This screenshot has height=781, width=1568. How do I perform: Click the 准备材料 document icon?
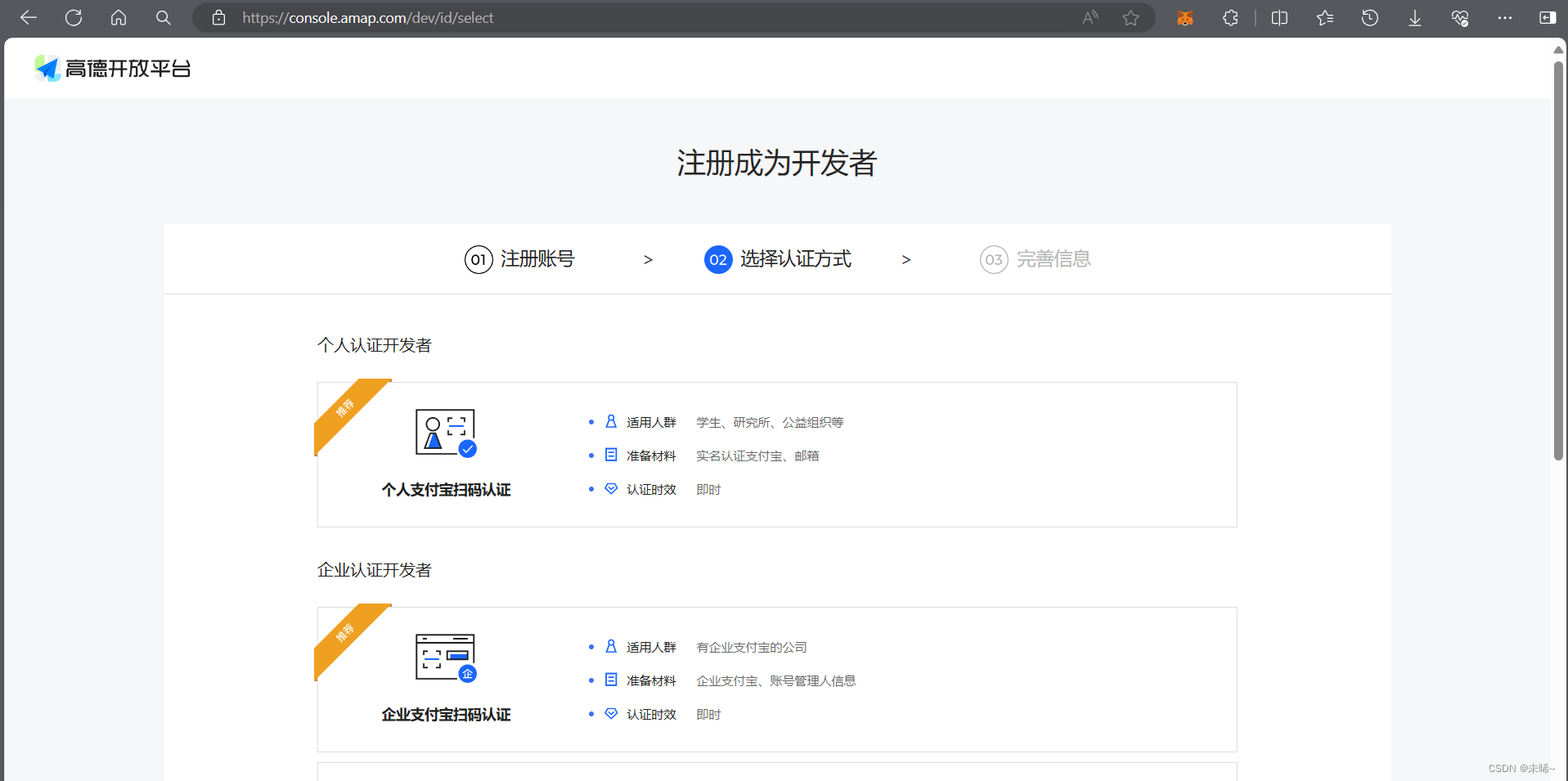coord(610,455)
